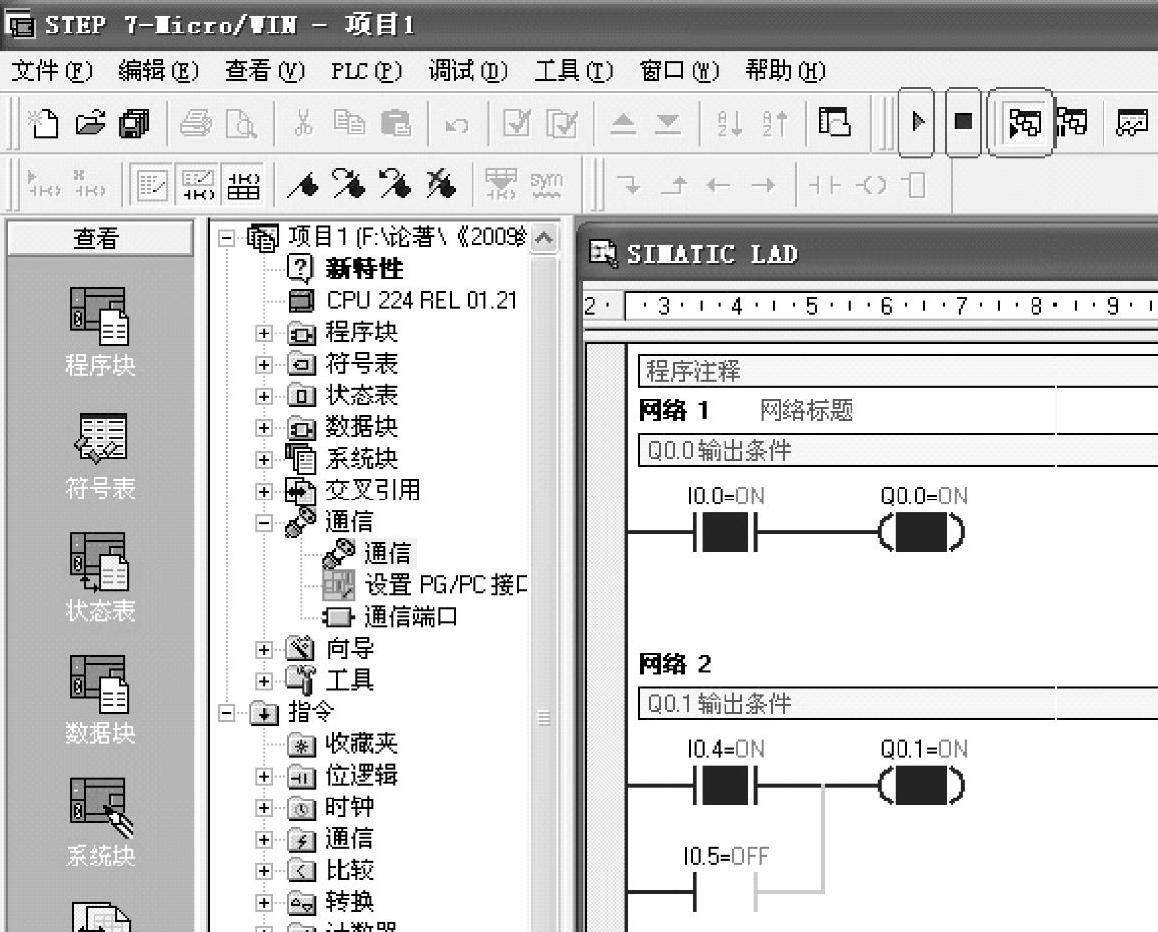Open 程序块 in the navigation bar
This screenshot has width=1158, height=932.
click(x=100, y=332)
